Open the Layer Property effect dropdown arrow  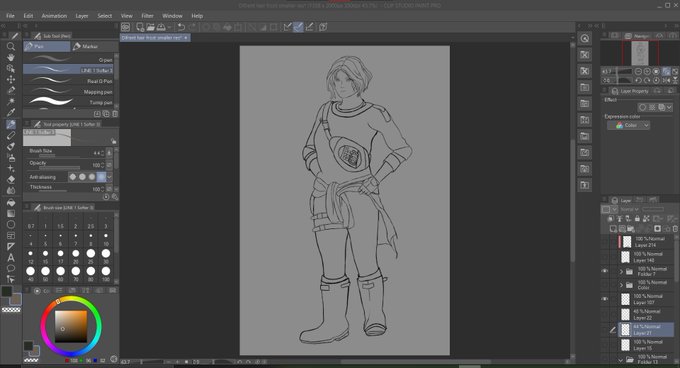coord(670,107)
